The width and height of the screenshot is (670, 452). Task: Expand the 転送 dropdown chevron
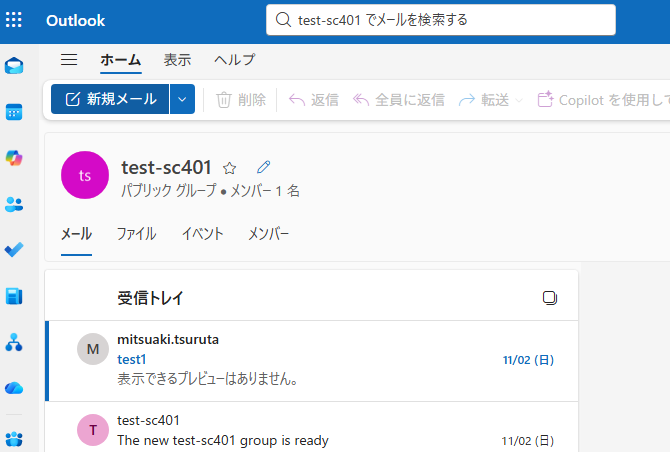tap(518, 100)
